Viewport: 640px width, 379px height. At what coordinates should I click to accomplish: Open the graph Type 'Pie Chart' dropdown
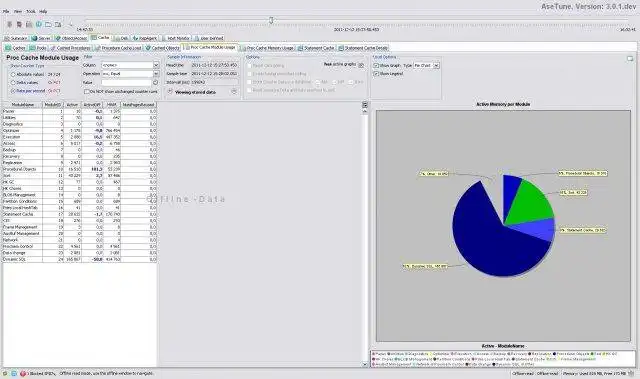[436, 65]
